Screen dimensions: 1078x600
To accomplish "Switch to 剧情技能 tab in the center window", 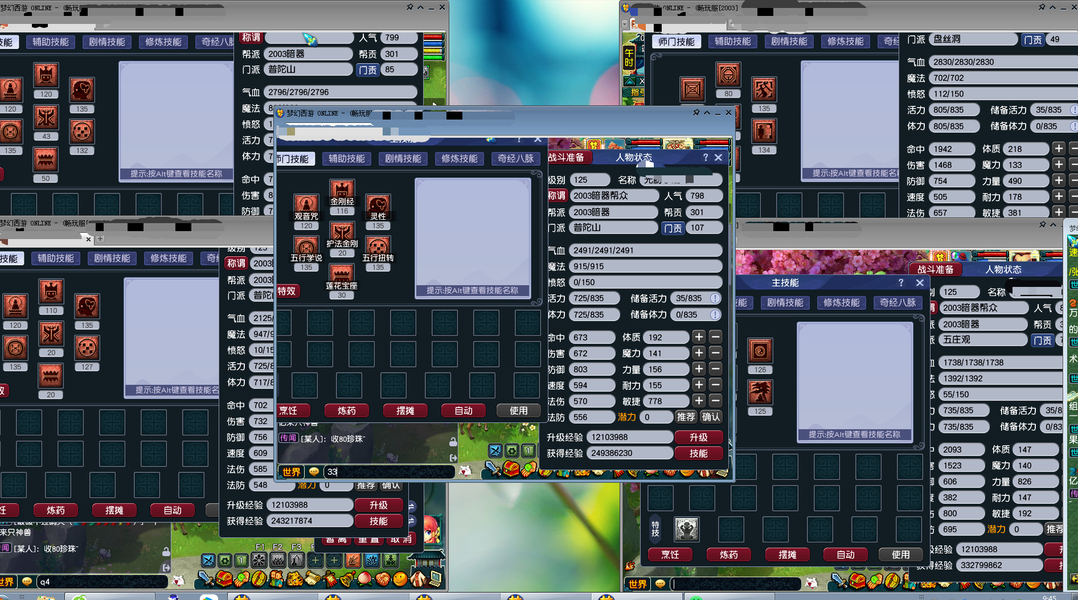I will (403, 158).
